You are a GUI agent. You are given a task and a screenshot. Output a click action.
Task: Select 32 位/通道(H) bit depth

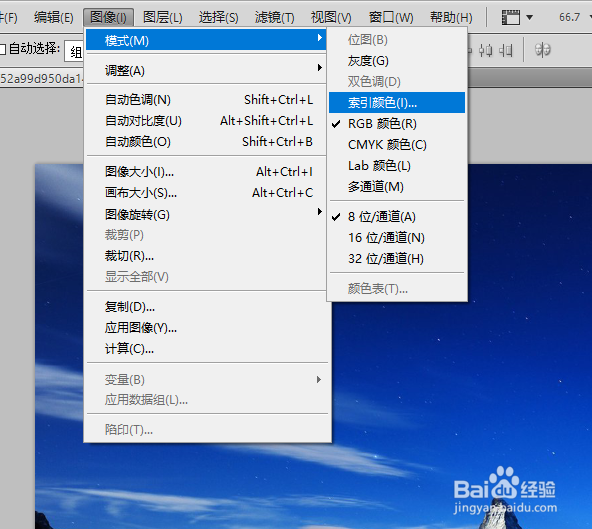397,259
